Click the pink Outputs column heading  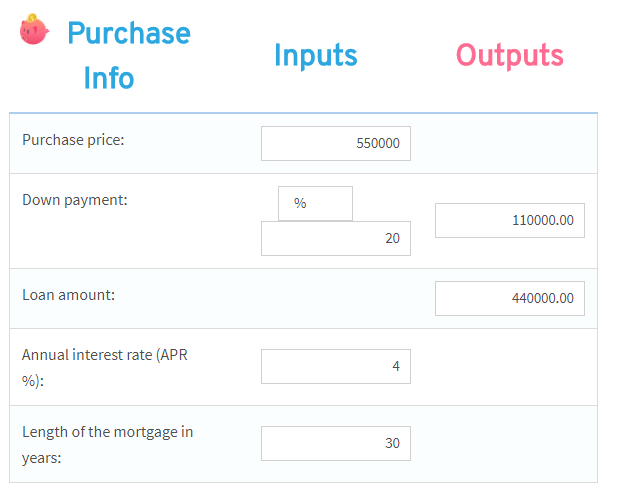click(510, 55)
